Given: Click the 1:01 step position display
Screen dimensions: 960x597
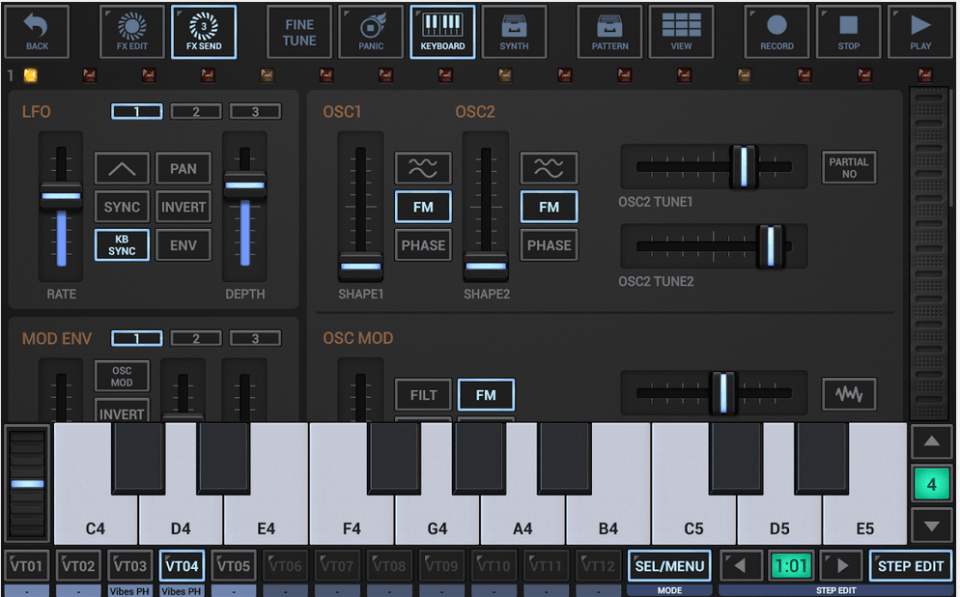Looking at the screenshot, I should (x=791, y=566).
